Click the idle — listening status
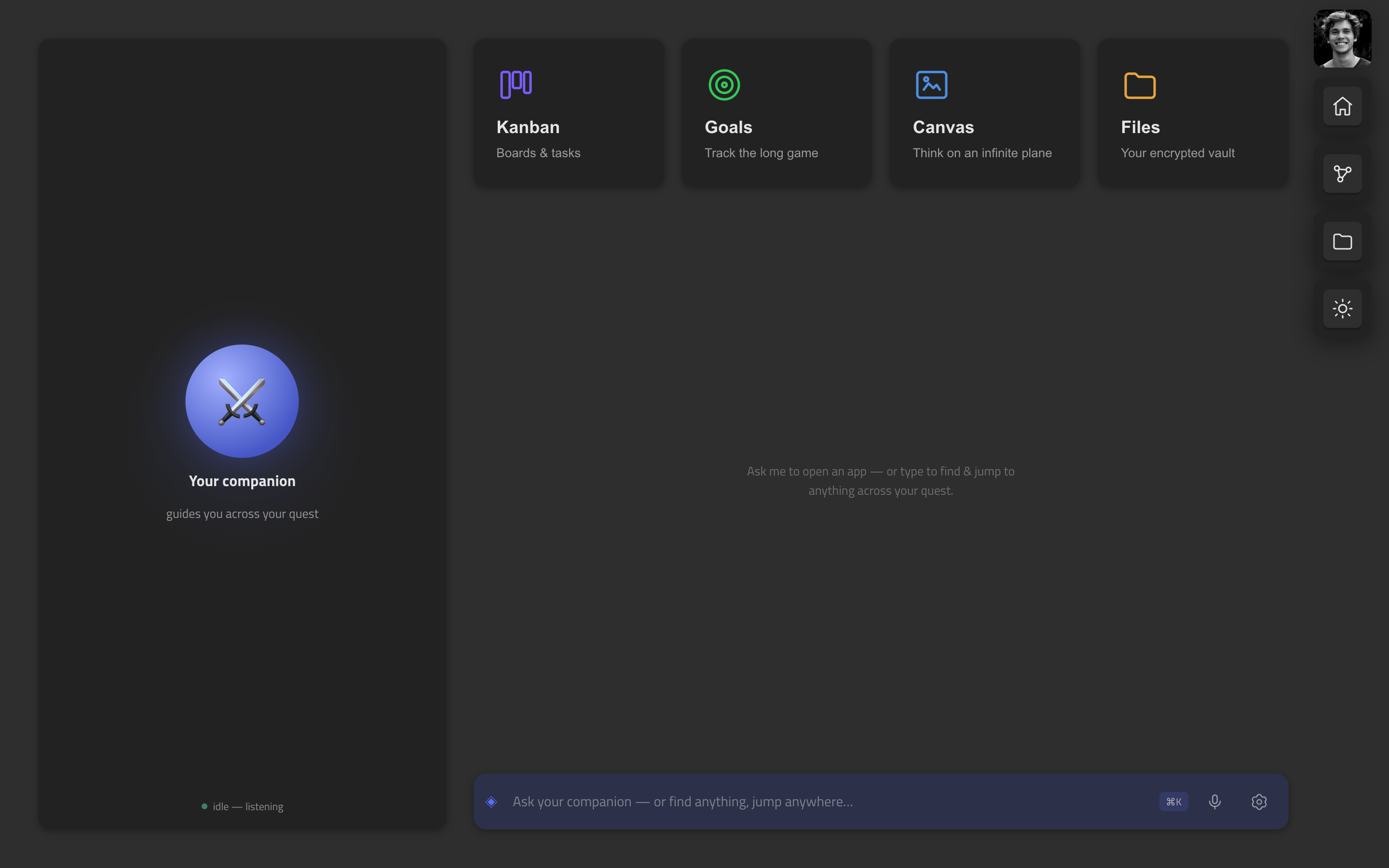The image size is (1389, 868). (x=242, y=806)
